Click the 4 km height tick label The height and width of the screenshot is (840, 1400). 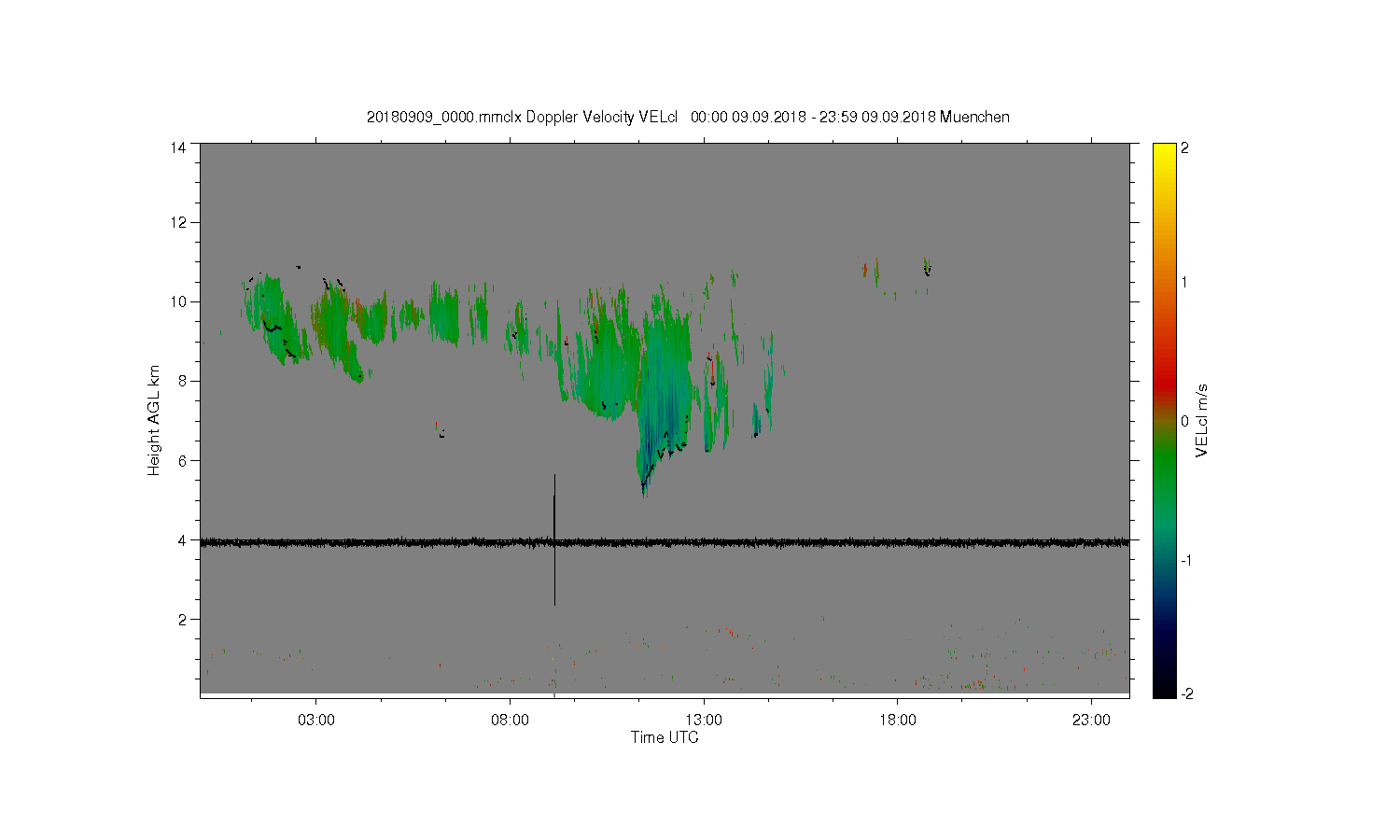[182, 539]
